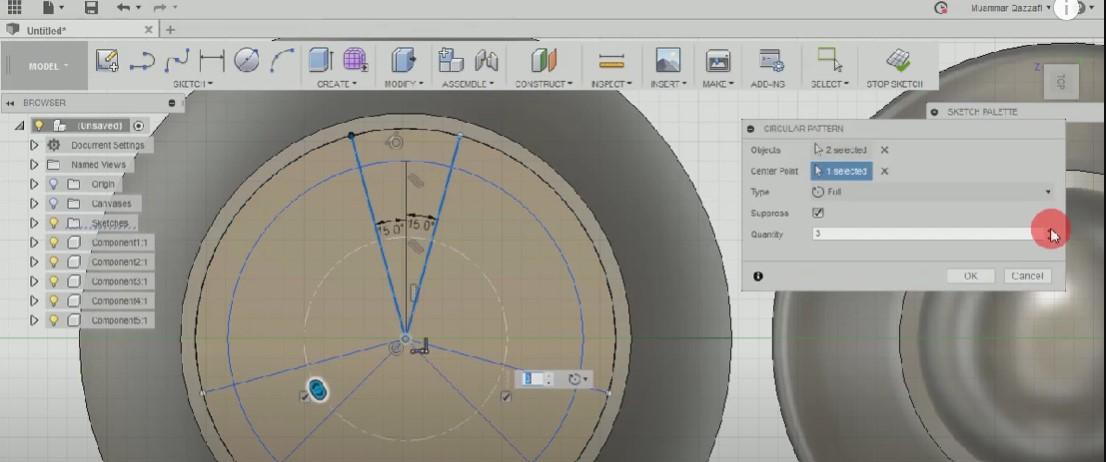Select the Measure inspect tool
The height and width of the screenshot is (462, 1106).
[x=611, y=61]
